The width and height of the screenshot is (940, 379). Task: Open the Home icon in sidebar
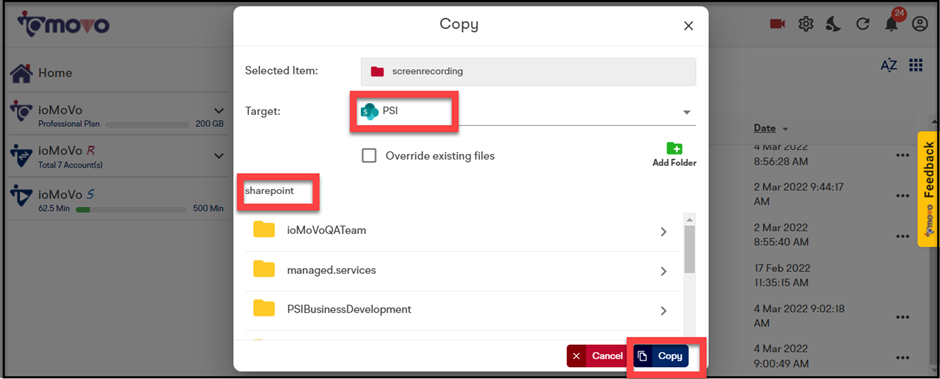pyautogui.click(x=22, y=73)
